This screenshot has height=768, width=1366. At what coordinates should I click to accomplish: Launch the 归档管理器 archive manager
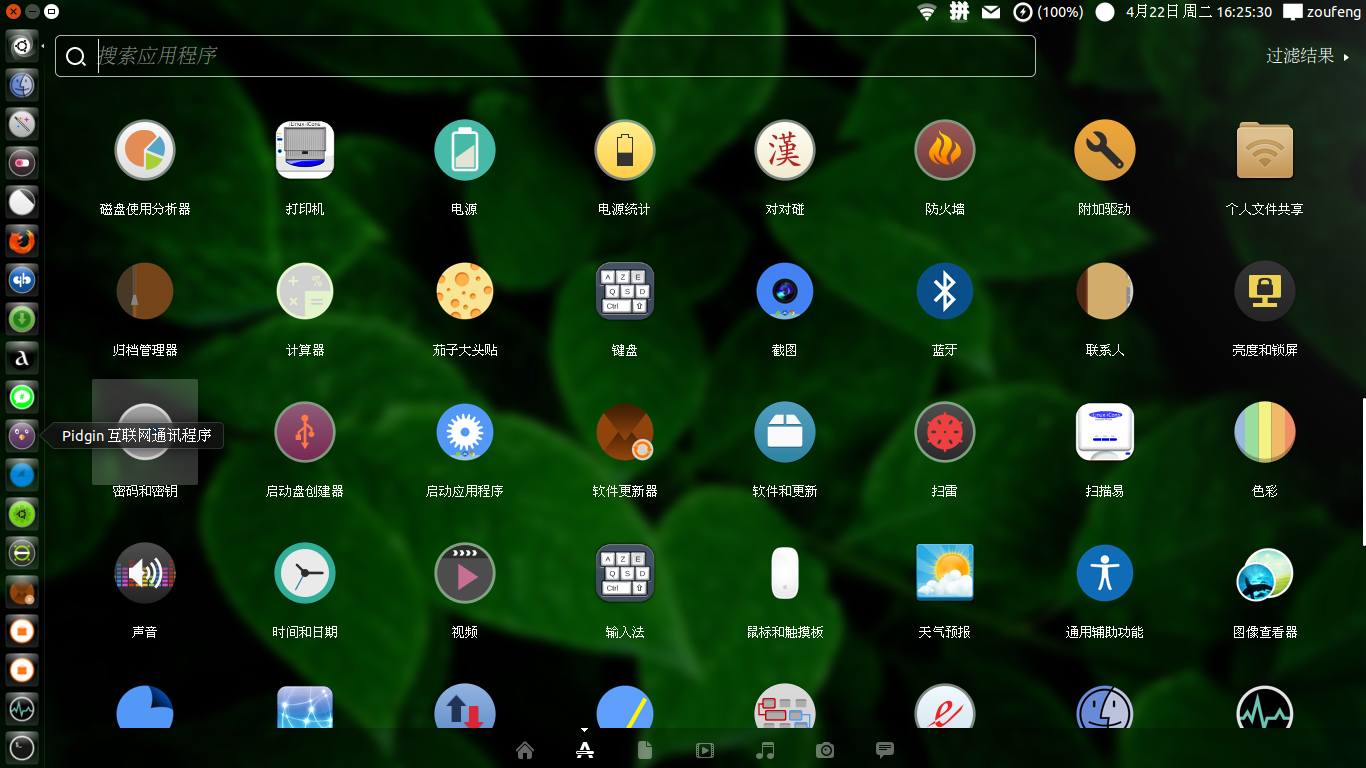pyautogui.click(x=145, y=291)
